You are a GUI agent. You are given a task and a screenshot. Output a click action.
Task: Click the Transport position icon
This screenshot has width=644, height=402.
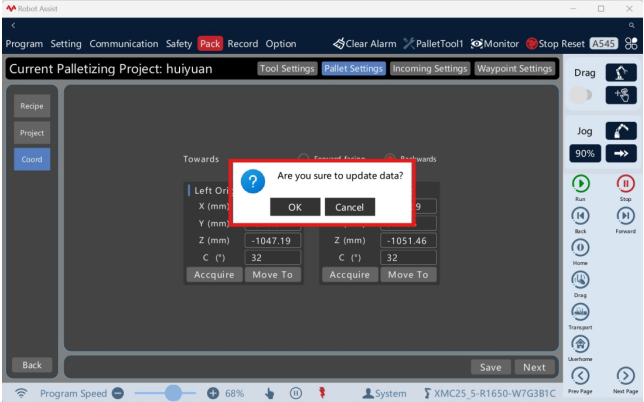click(580, 312)
